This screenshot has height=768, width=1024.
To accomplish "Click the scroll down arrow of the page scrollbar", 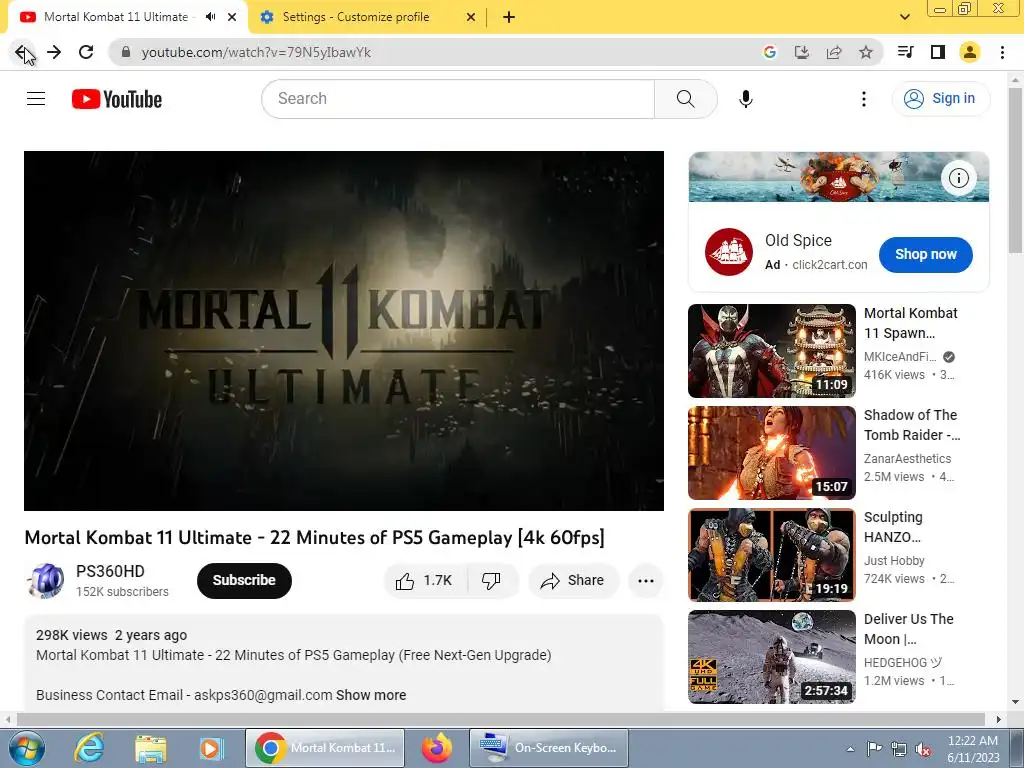I will click(1016, 702).
